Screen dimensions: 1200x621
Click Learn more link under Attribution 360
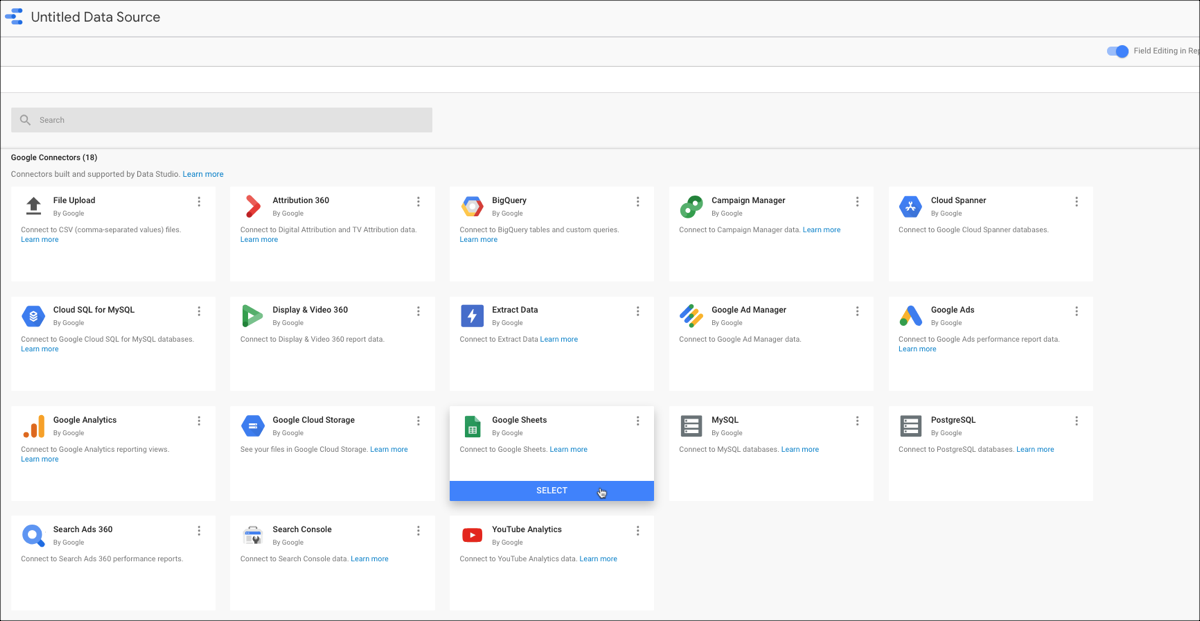[x=259, y=240]
